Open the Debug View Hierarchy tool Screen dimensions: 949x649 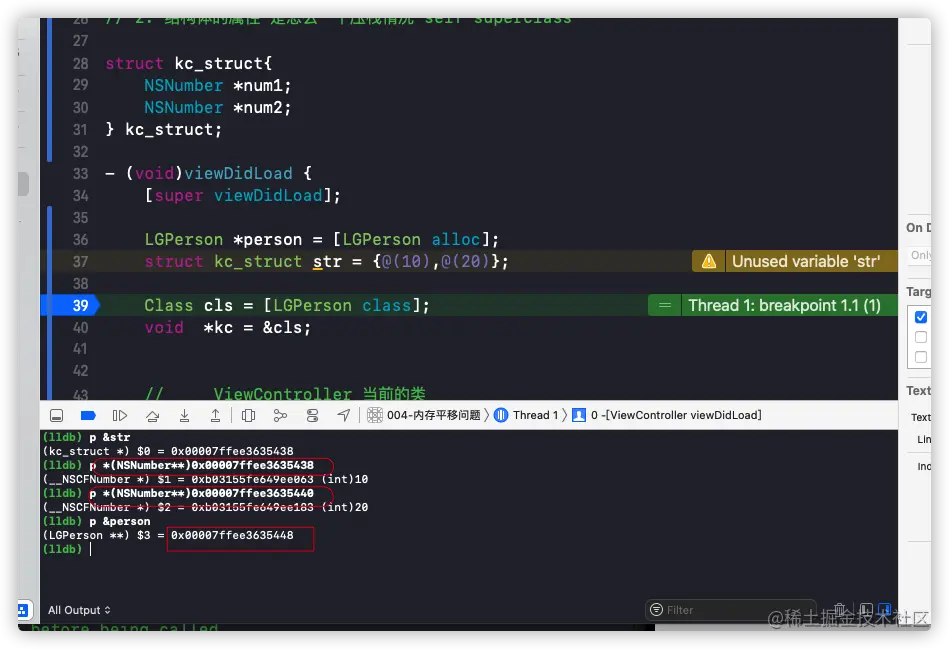[248, 415]
